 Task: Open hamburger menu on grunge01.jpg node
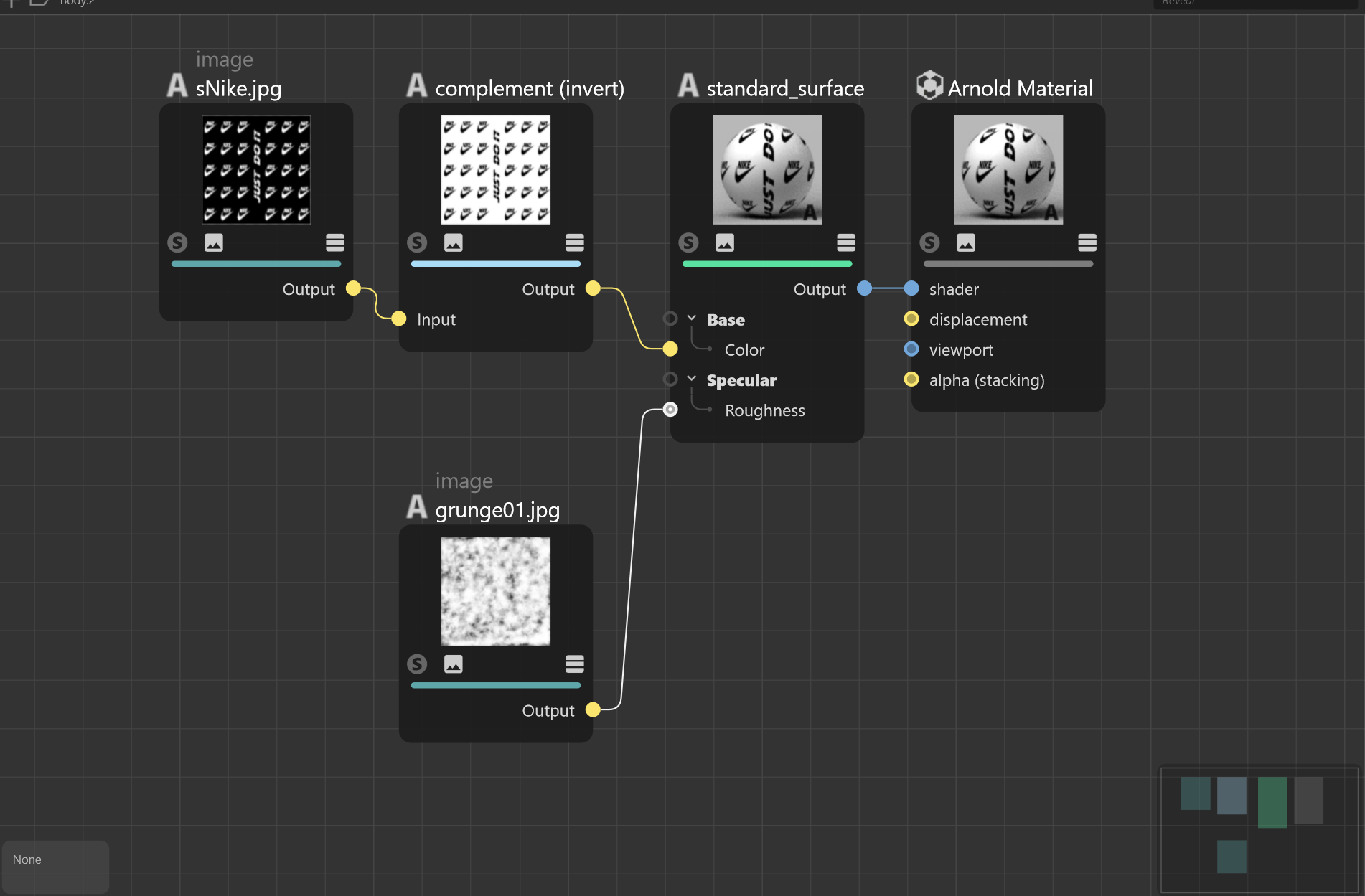tap(575, 664)
